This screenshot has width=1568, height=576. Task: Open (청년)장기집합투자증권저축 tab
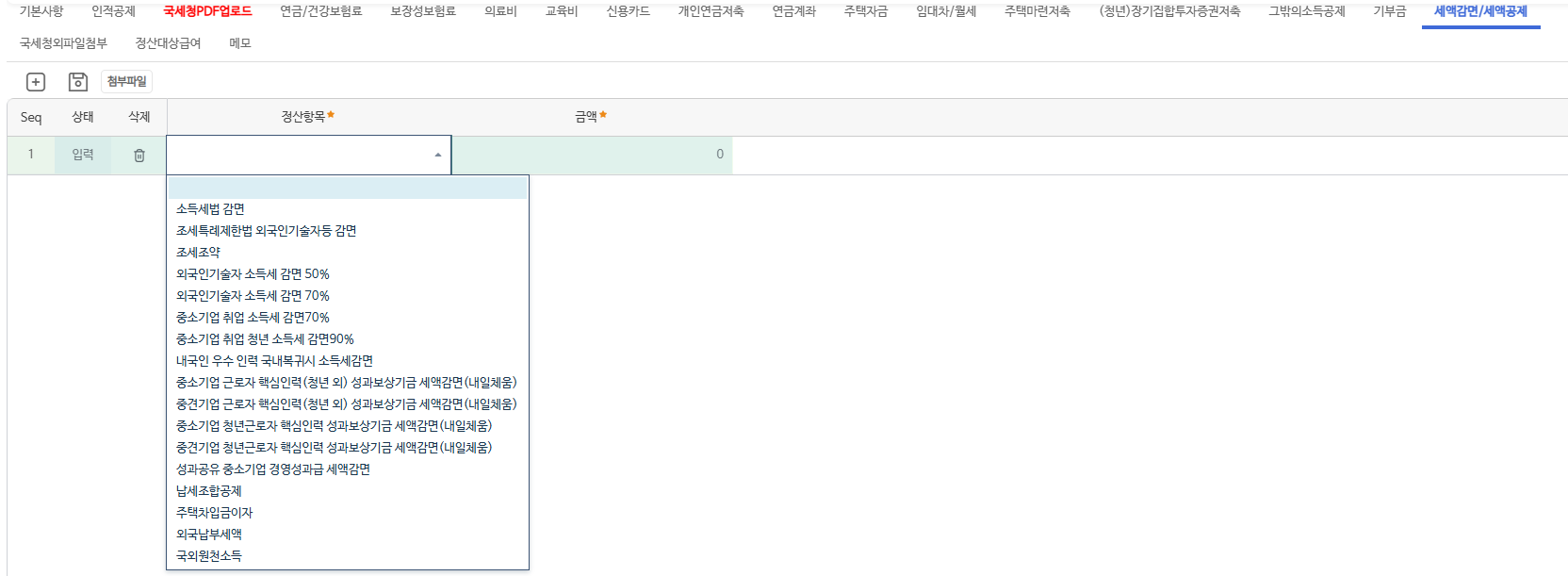(x=1169, y=11)
